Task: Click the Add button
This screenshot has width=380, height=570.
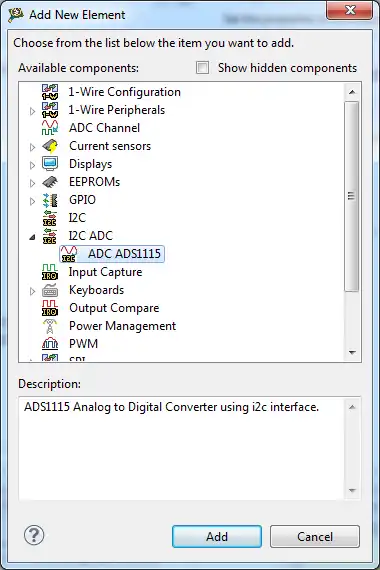Action: click(217, 537)
